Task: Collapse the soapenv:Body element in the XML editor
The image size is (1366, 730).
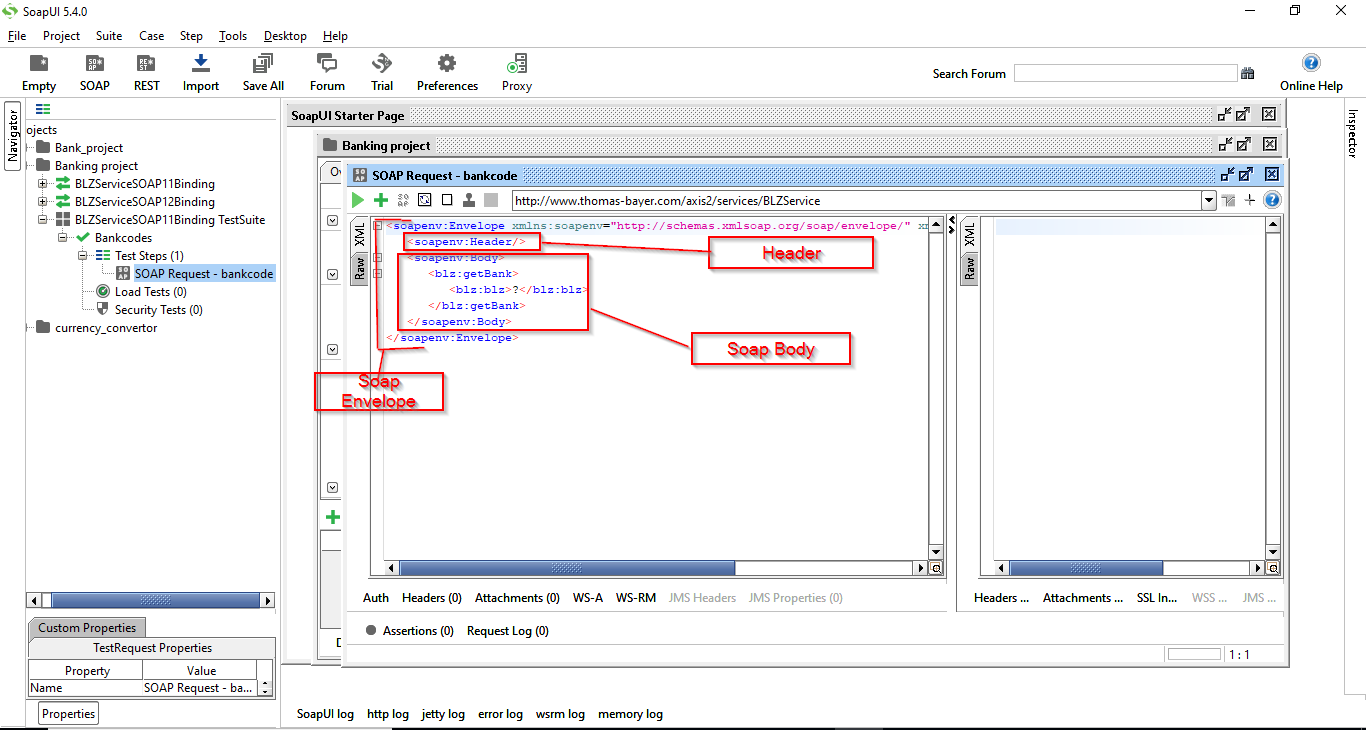Action: (x=377, y=257)
